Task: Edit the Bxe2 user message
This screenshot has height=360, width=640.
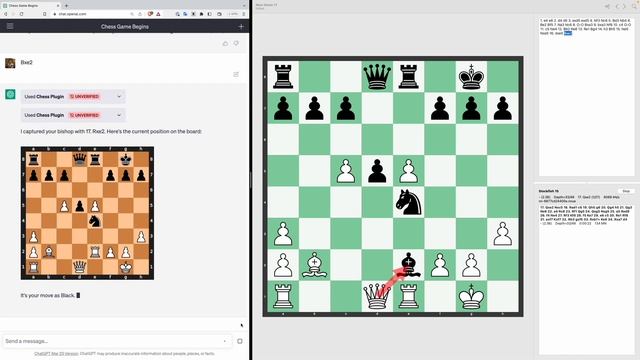Action: point(236,74)
